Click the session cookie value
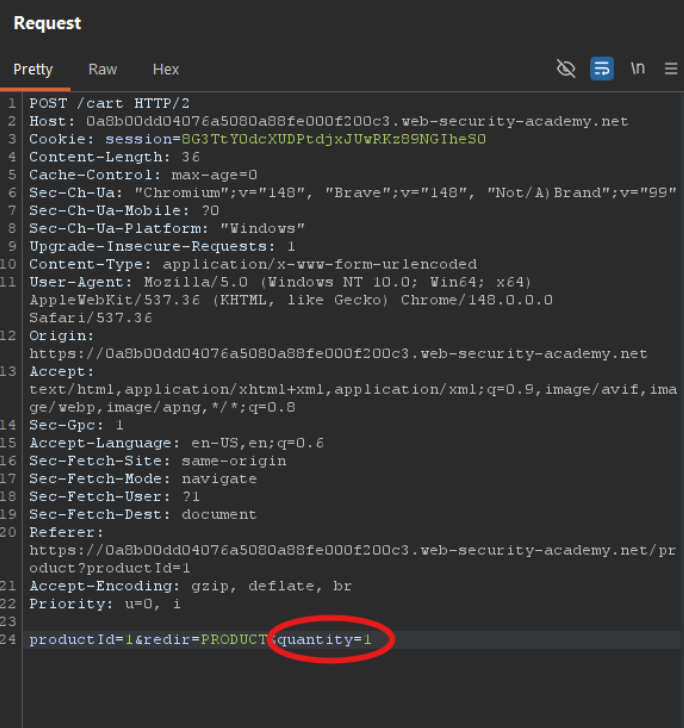This screenshot has height=728, width=684. (333, 139)
